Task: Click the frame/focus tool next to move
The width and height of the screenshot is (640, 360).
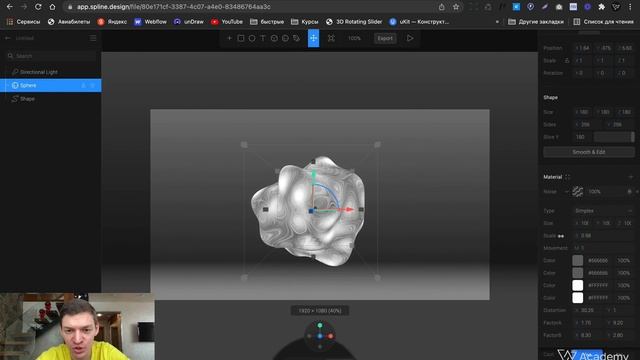Action: click(x=331, y=38)
